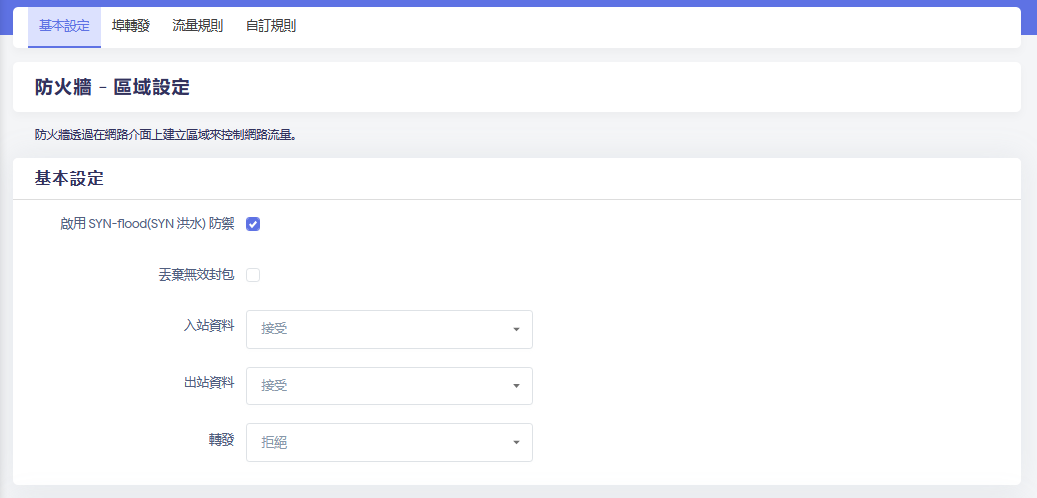Click the 丟棄無效封包 label text
Viewport: 1037px width, 498px height.
tap(196, 275)
